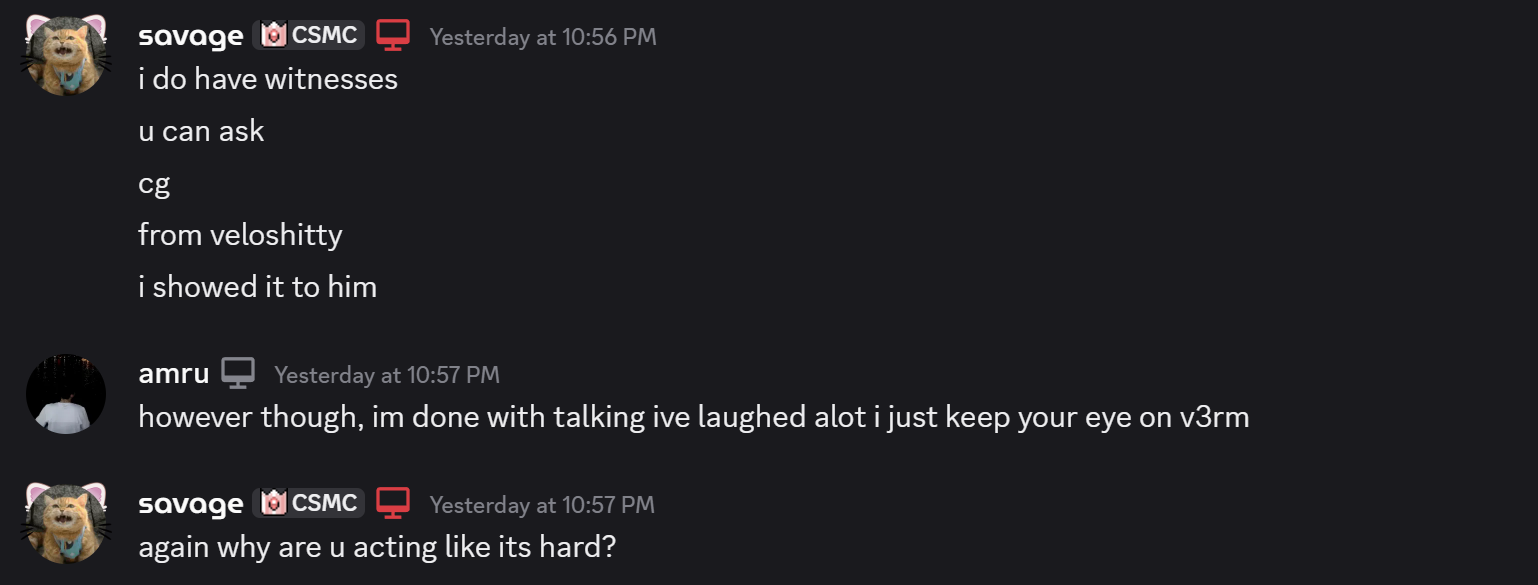Viewport: 1538px width, 585px height.
Task: Click the "Yesterday at 10:56 PM" timestamp
Action: (x=543, y=37)
